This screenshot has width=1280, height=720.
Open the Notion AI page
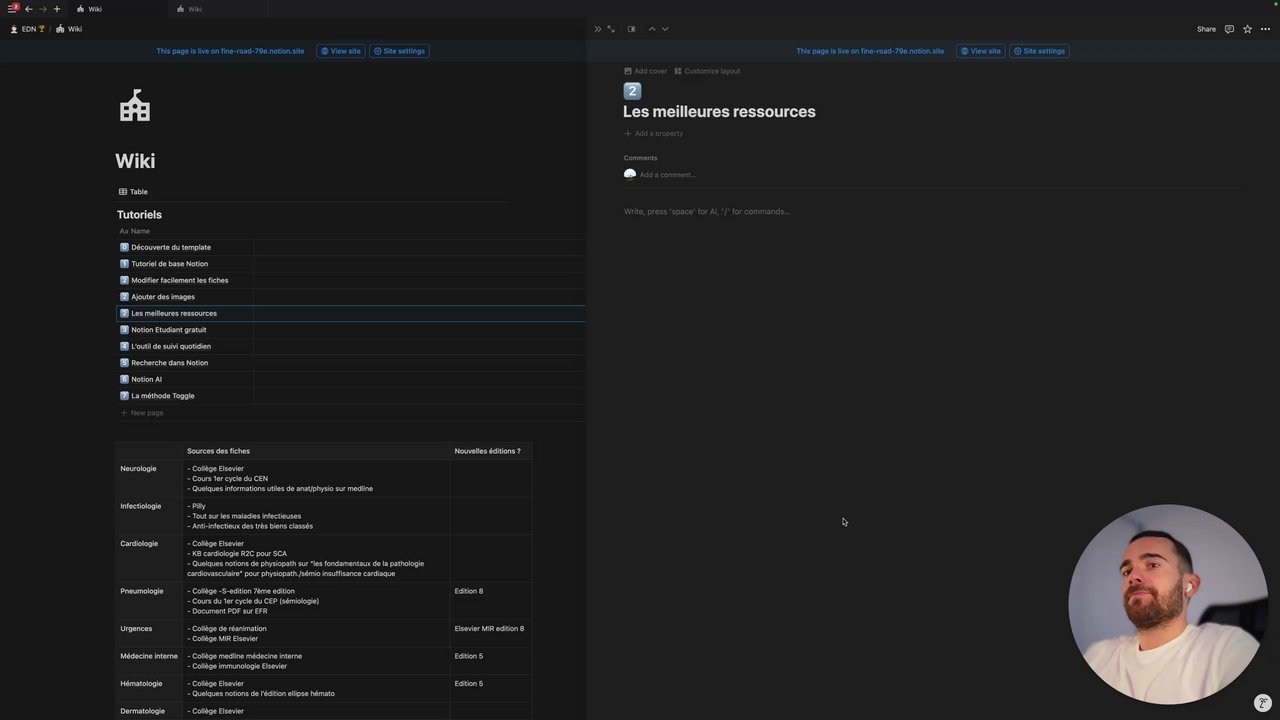(x=146, y=379)
